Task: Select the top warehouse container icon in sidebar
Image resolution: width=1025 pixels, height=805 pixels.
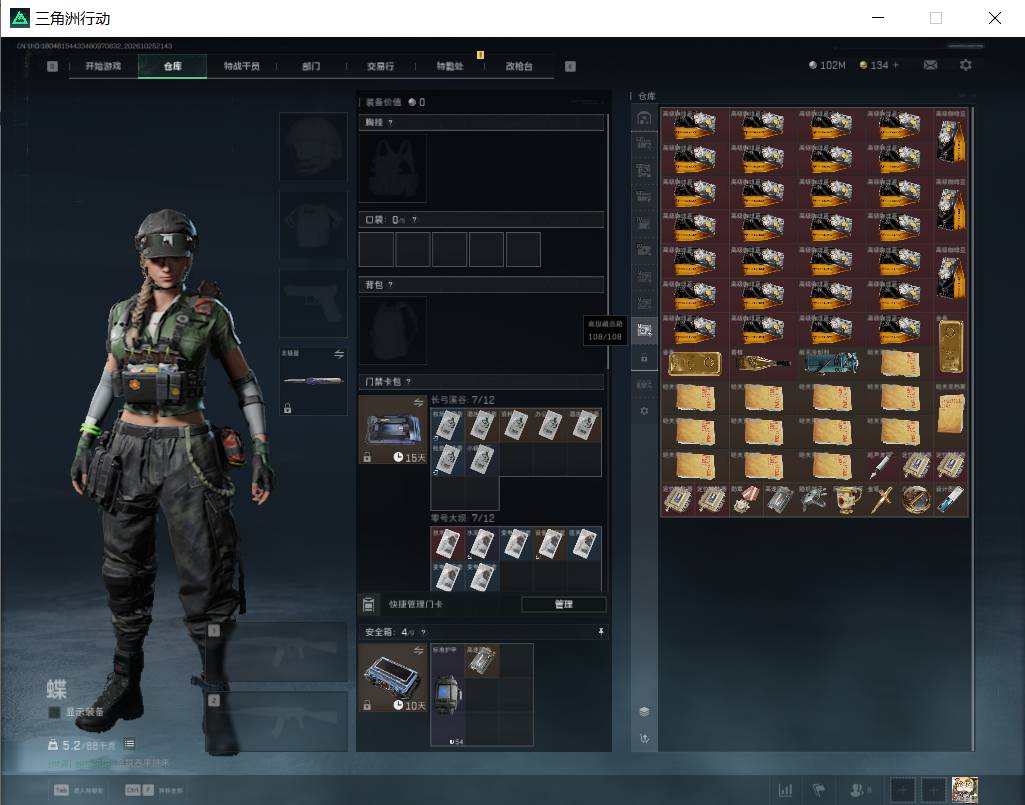Action: pos(644,118)
